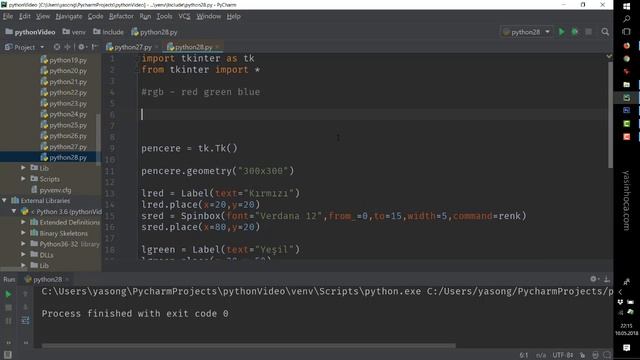The image size is (640, 360).
Task: Click the 6:1 cursor position in status bar
Action: [x=524, y=355]
